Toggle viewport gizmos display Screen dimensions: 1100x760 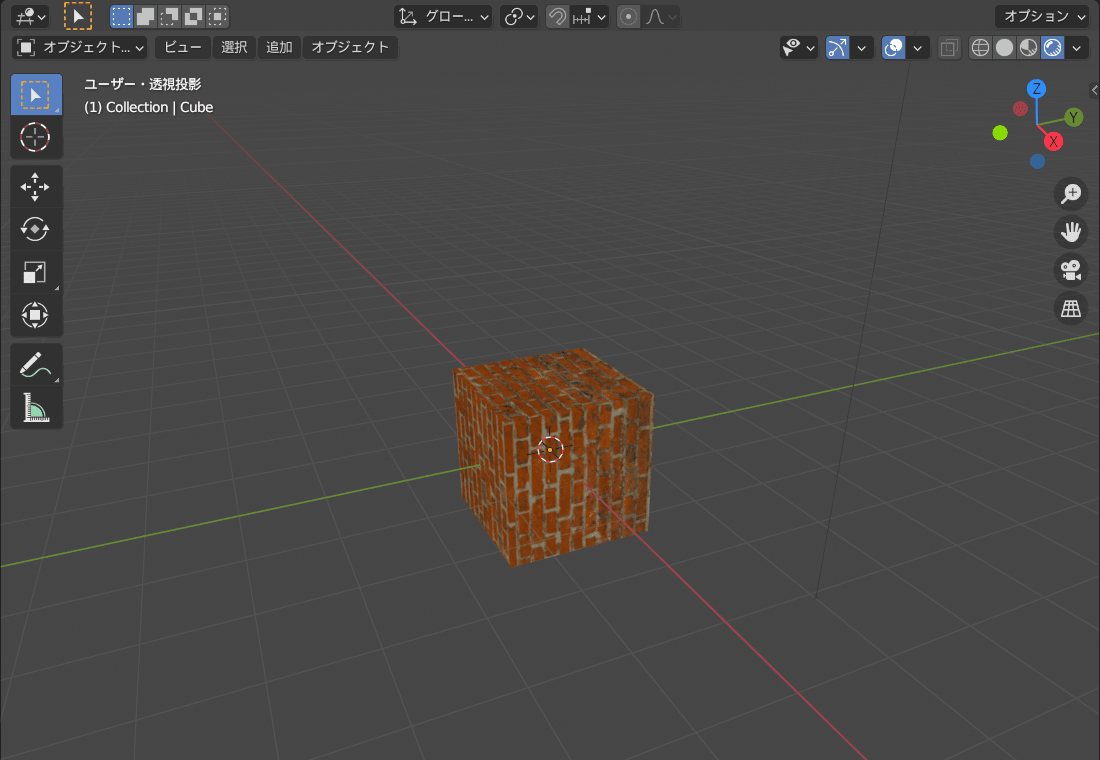pos(838,48)
